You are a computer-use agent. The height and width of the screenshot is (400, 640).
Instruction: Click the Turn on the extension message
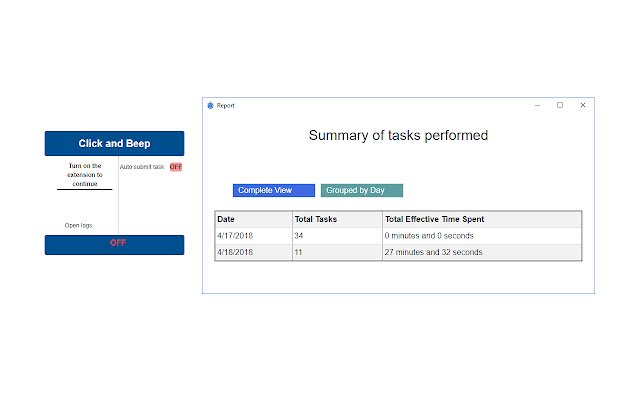pyautogui.click(x=85, y=175)
